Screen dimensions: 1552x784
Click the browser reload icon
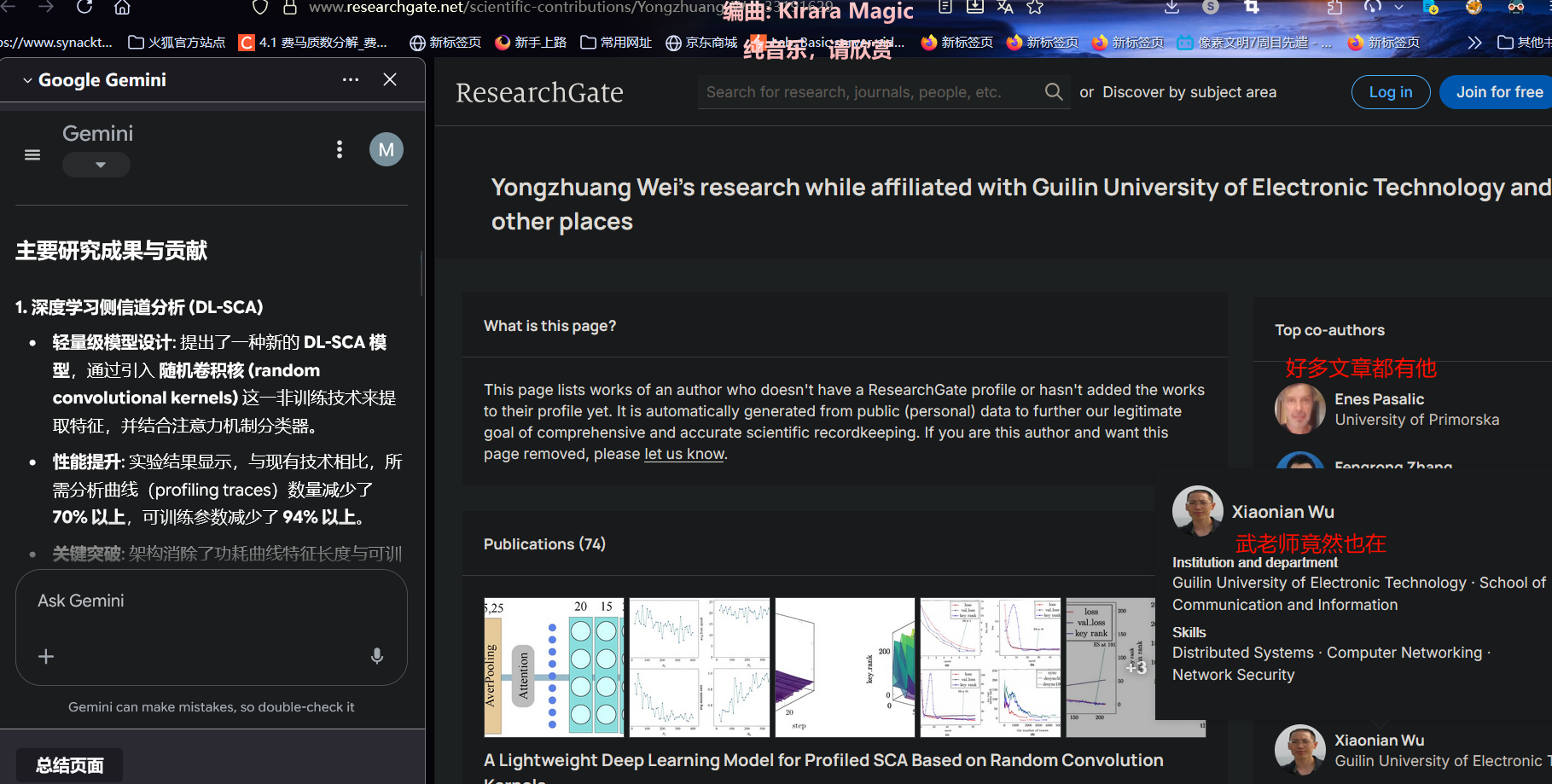(x=84, y=8)
